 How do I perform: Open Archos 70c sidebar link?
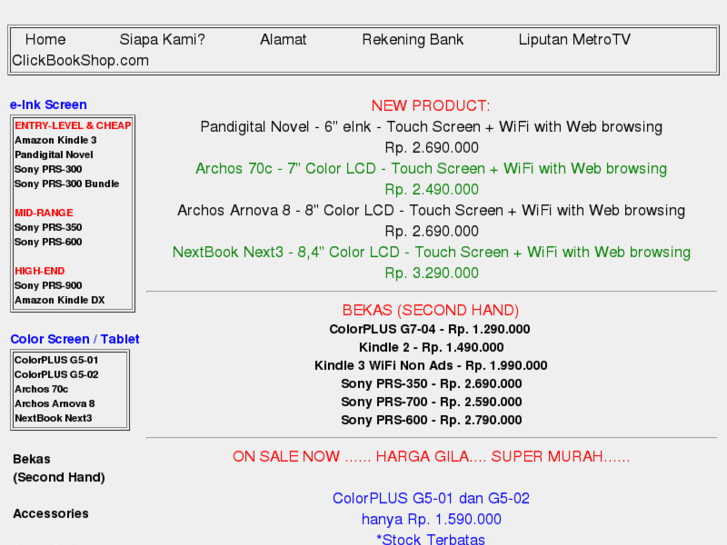tap(41, 389)
